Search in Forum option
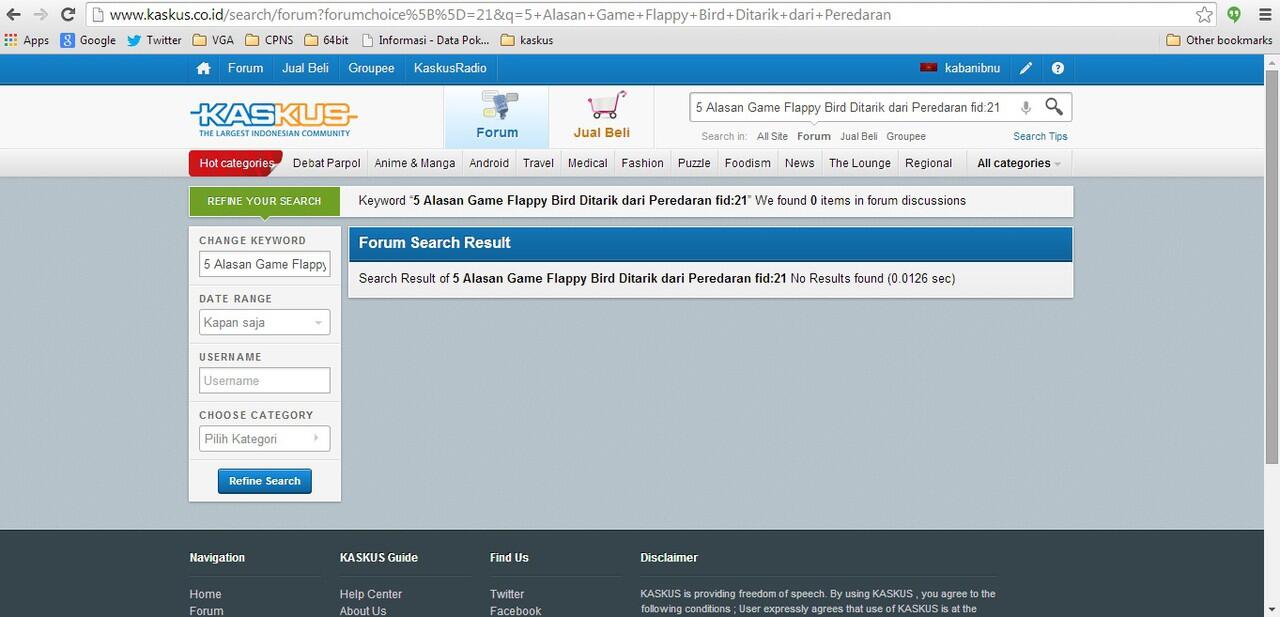 point(814,136)
